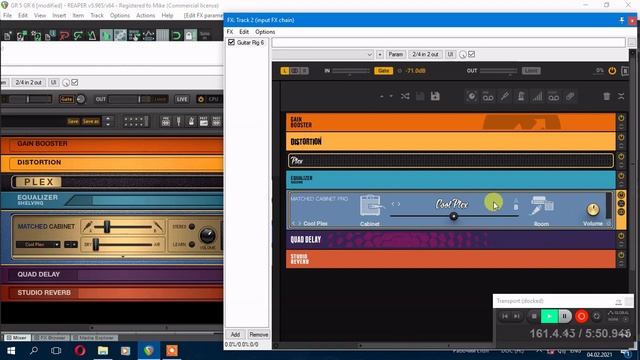Open the Edit menu in the FX chain window

click(244, 31)
